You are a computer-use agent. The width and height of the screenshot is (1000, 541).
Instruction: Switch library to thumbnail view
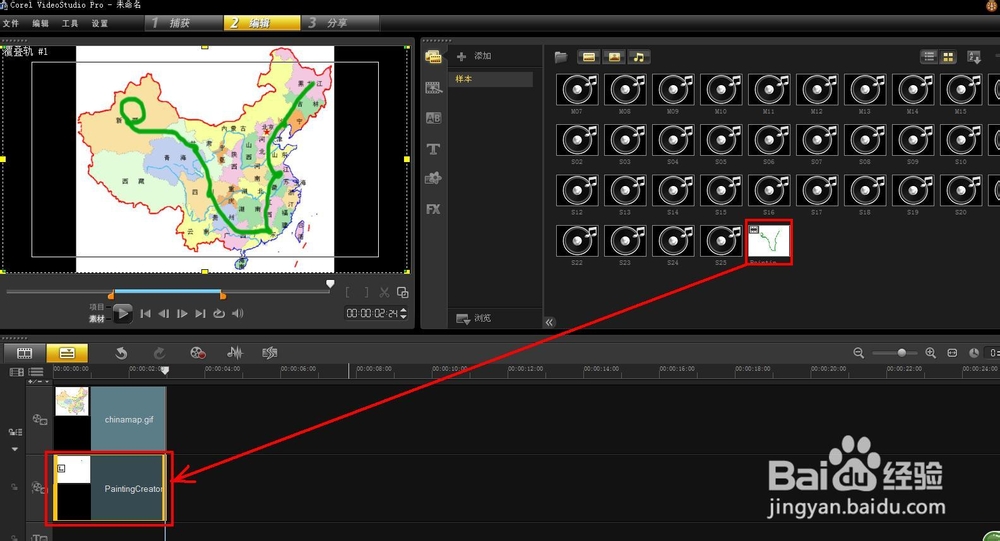click(948, 57)
